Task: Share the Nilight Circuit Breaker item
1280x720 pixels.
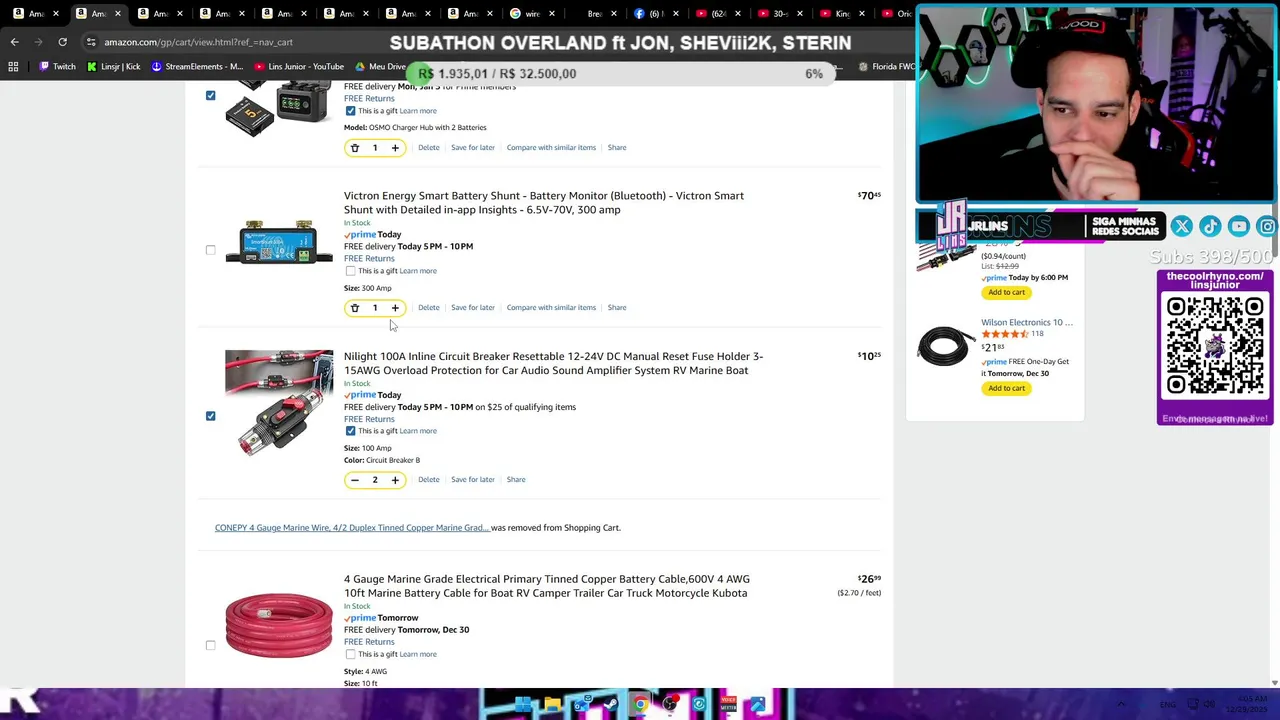Action: 516,480
